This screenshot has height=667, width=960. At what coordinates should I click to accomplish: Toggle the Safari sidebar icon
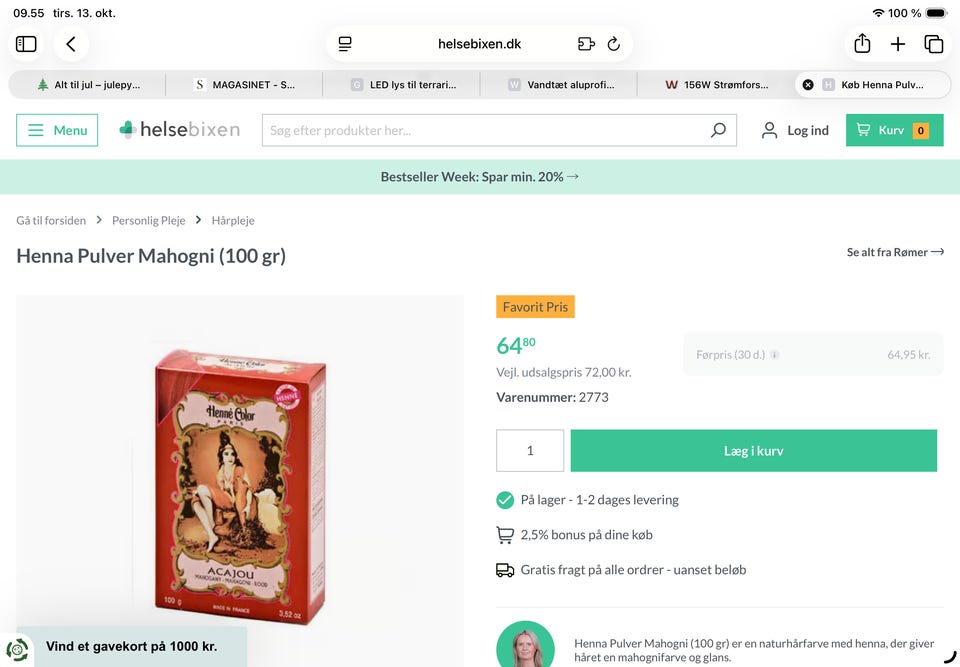pyautogui.click(x=26, y=44)
